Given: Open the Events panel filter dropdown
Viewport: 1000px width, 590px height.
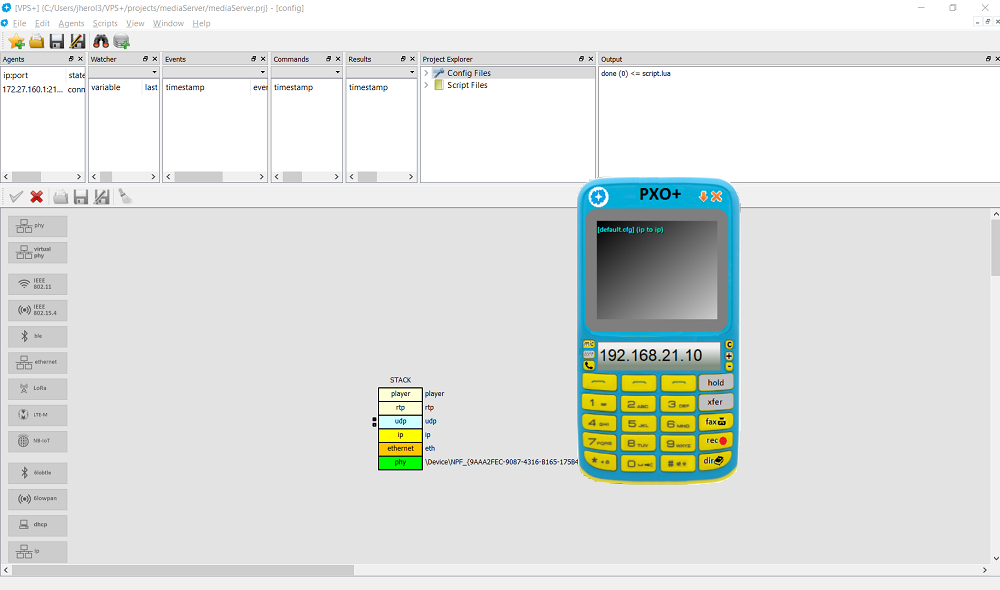Looking at the screenshot, I should (x=262, y=72).
